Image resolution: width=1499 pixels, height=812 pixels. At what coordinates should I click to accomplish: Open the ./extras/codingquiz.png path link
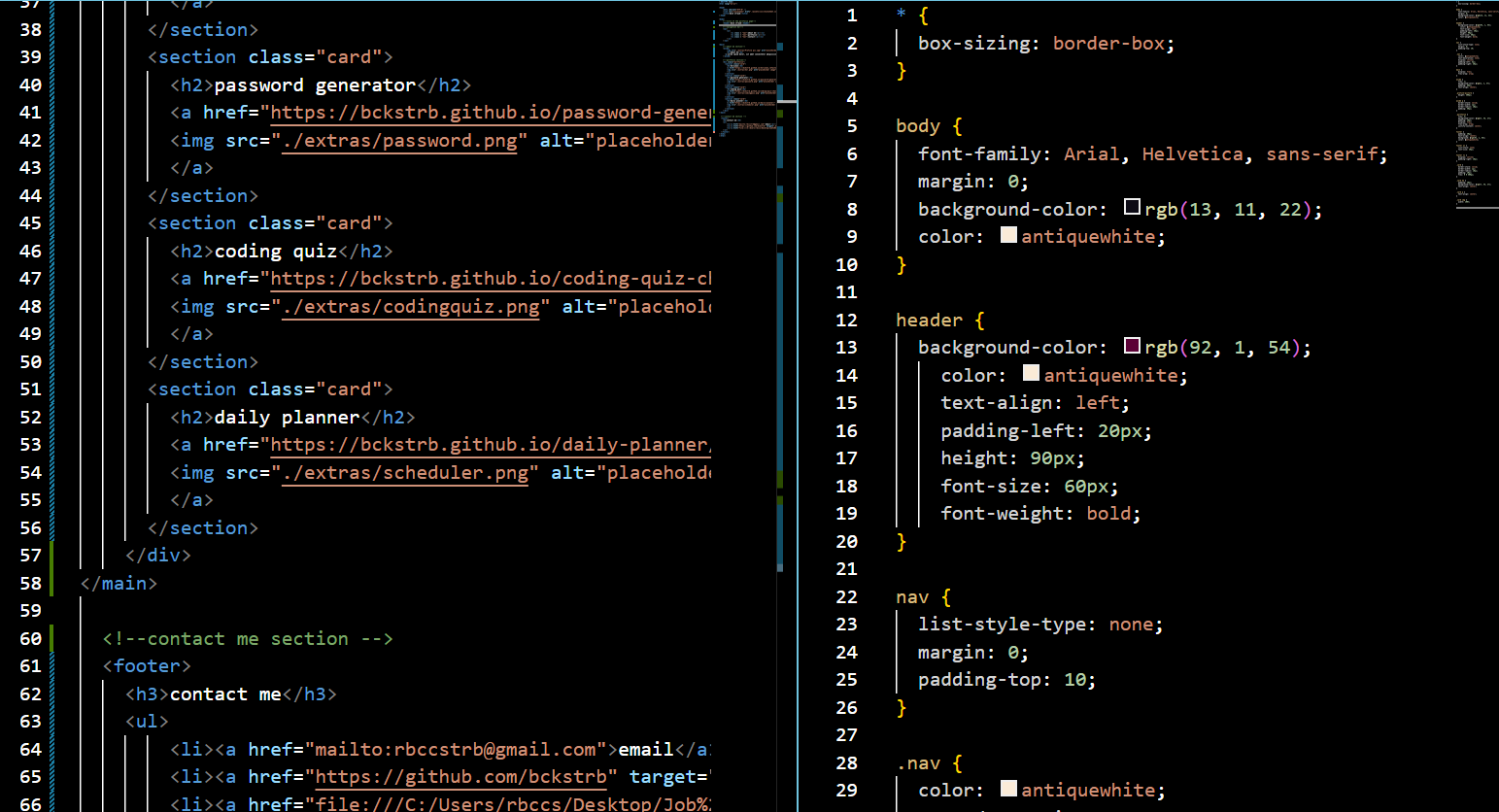411,307
